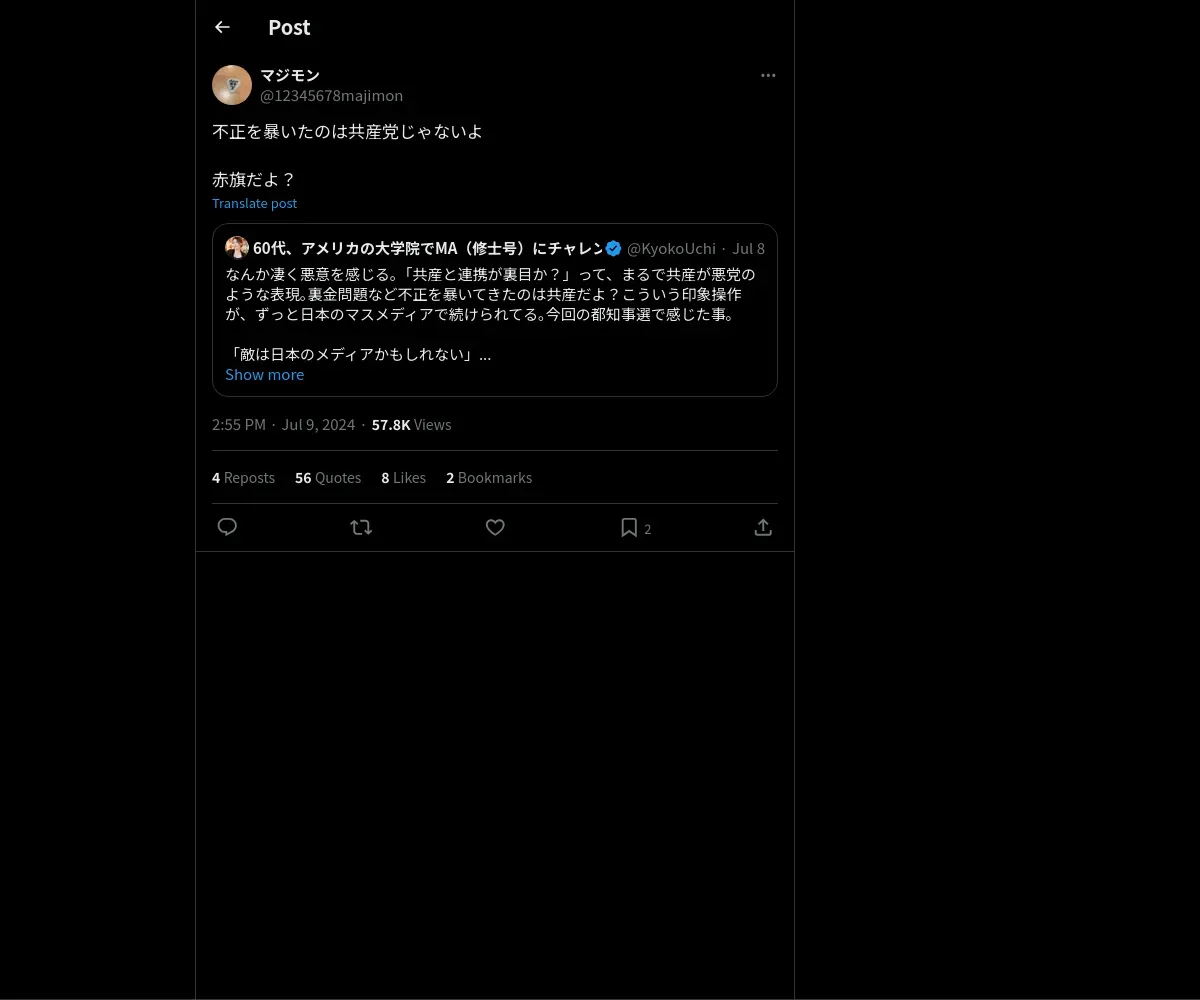Open the @KyokoUchi handle in quote
1200x1000 pixels.
coord(671,249)
